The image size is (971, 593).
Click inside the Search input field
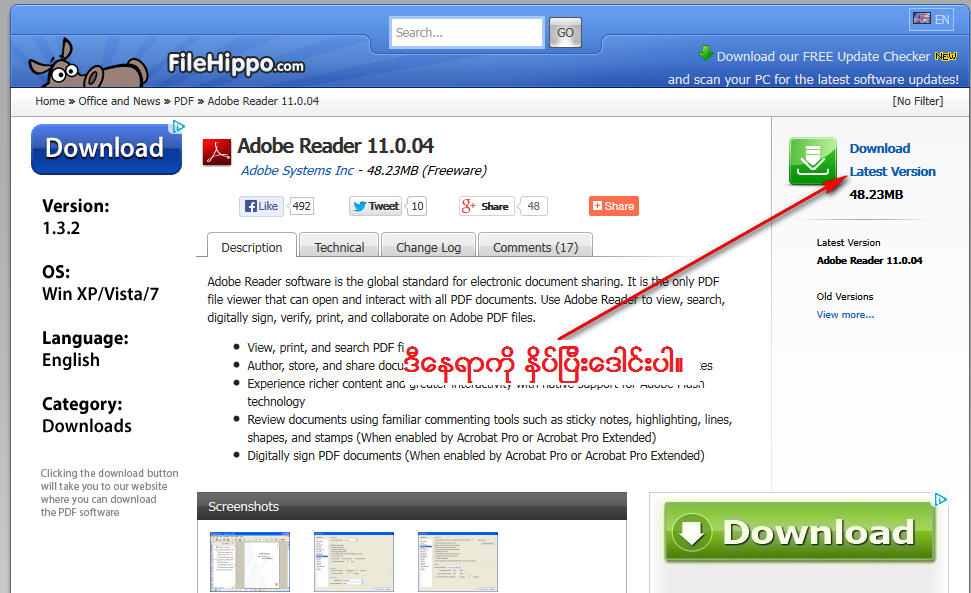467,32
